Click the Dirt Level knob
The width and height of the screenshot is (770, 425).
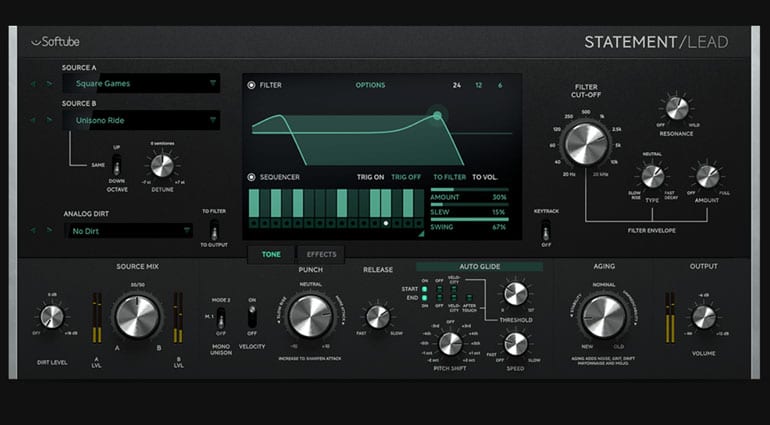pyautogui.click(x=51, y=317)
